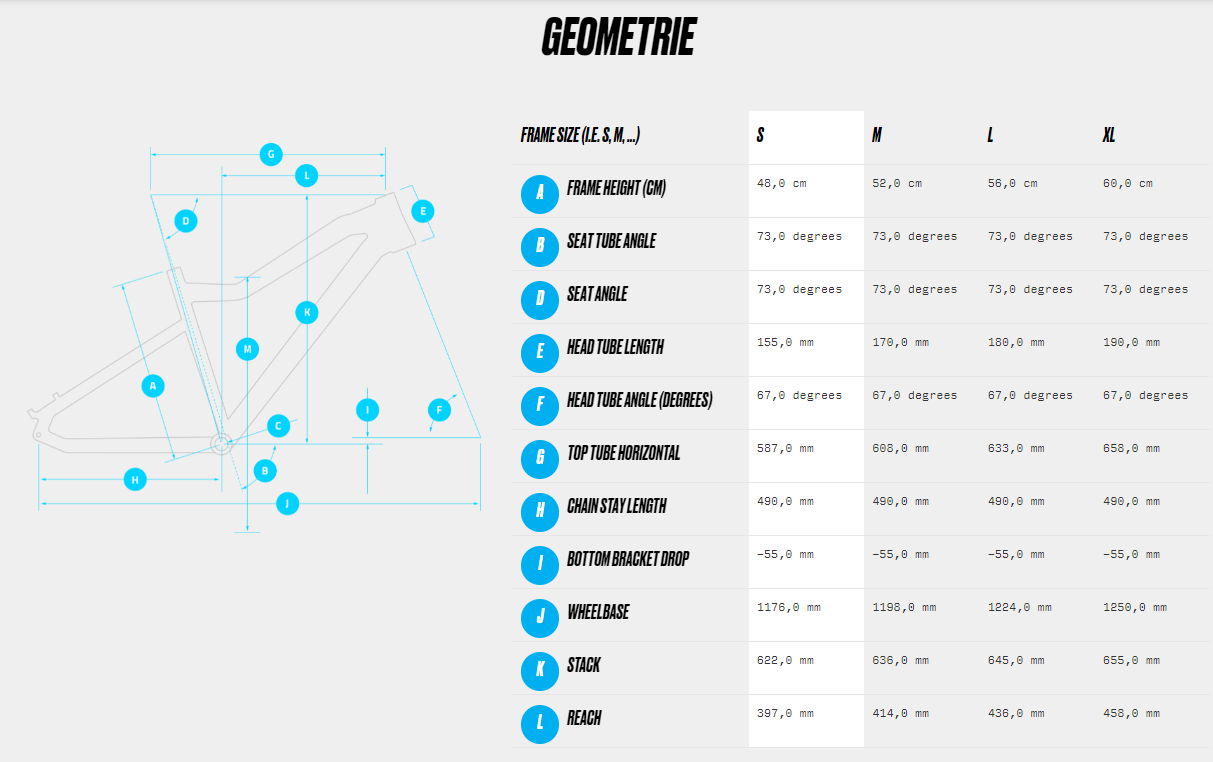Click the A circle icon beside Frame Height

[540, 194]
